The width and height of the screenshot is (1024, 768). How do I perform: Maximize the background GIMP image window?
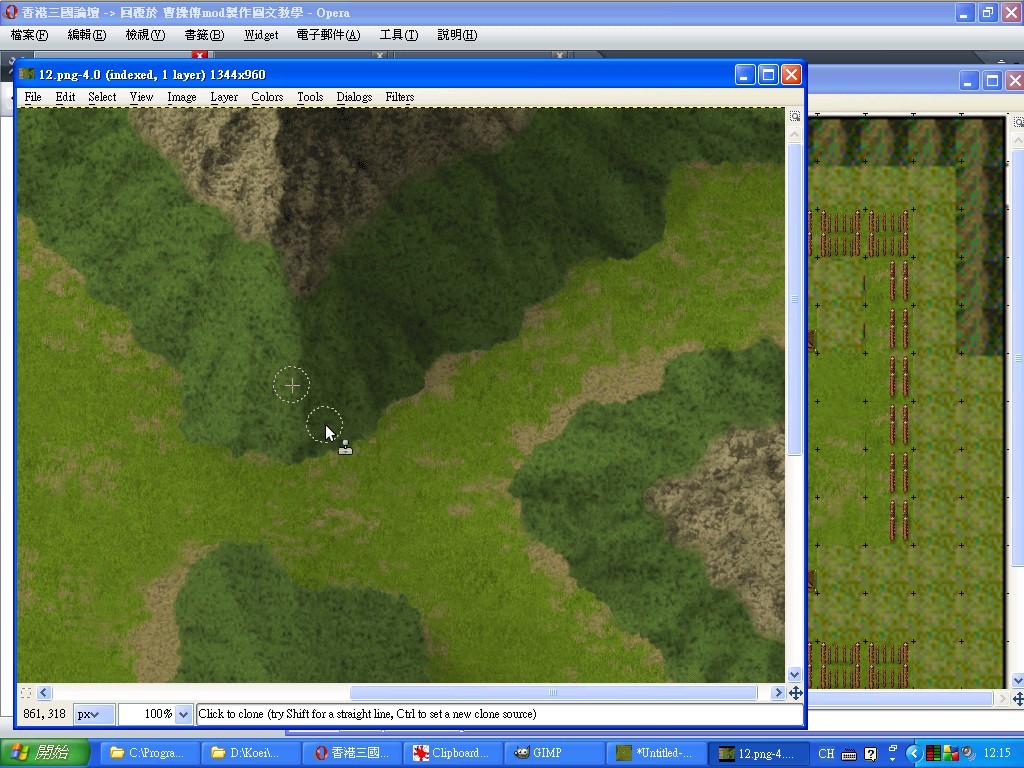click(x=992, y=81)
